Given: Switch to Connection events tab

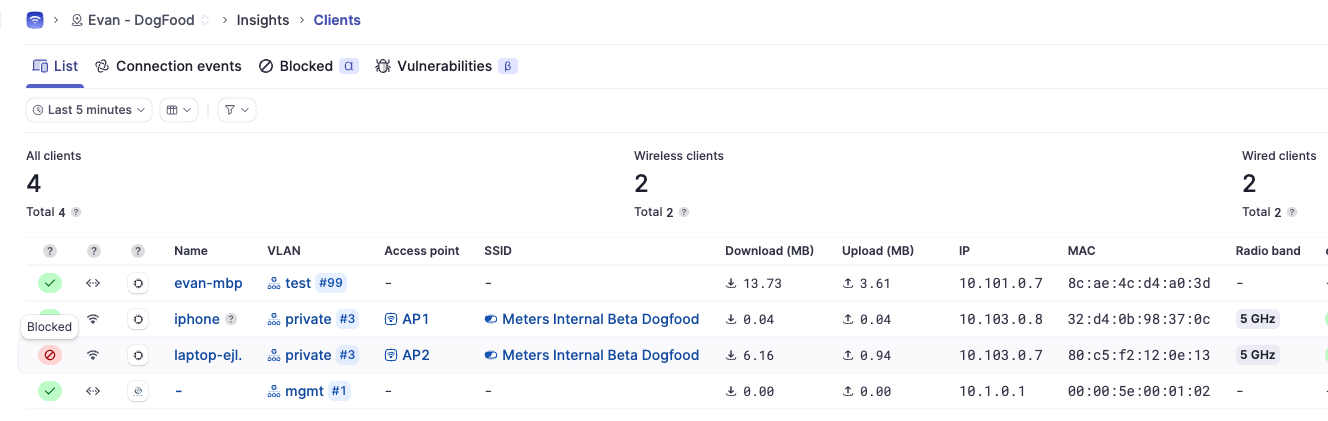Looking at the screenshot, I should click(x=168, y=66).
